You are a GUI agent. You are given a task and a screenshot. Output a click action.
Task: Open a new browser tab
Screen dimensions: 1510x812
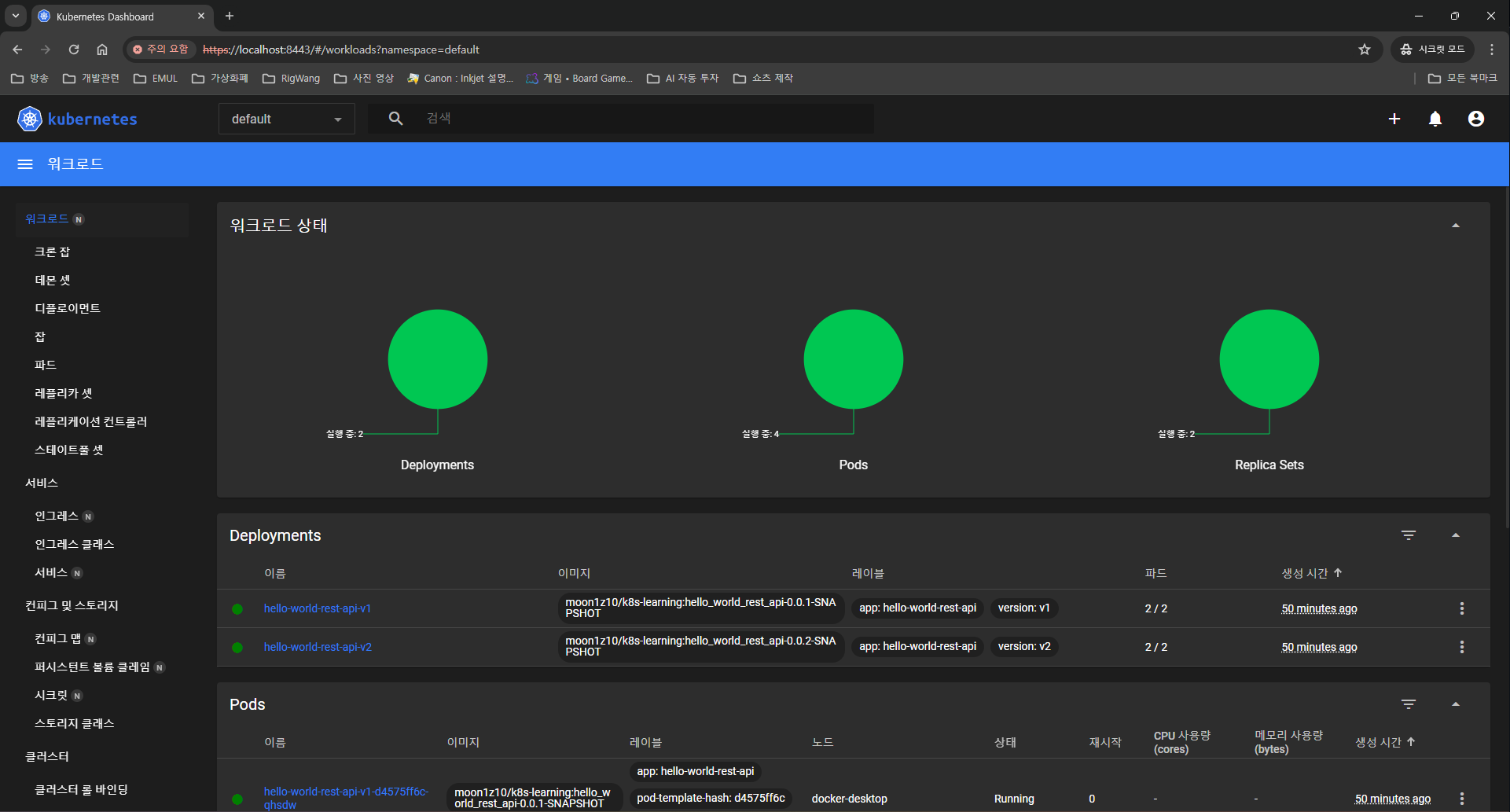click(230, 16)
